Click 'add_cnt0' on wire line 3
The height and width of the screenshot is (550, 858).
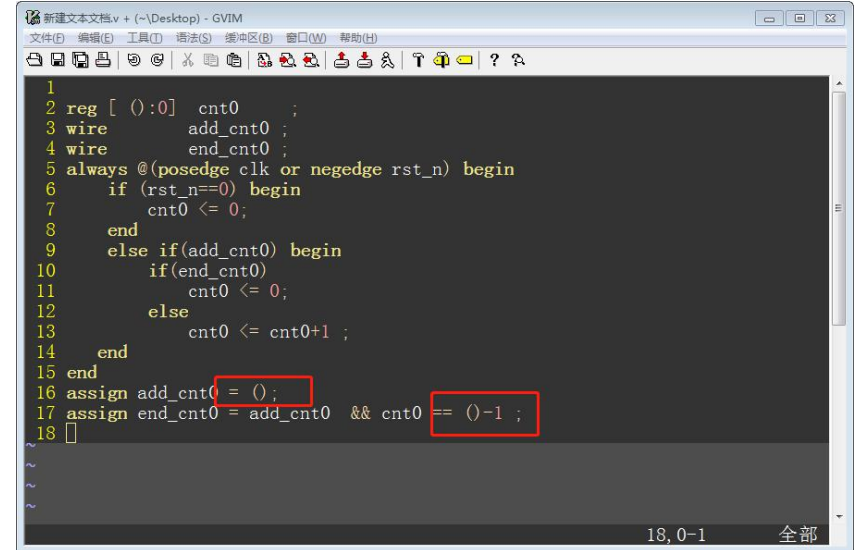tap(229, 129)
